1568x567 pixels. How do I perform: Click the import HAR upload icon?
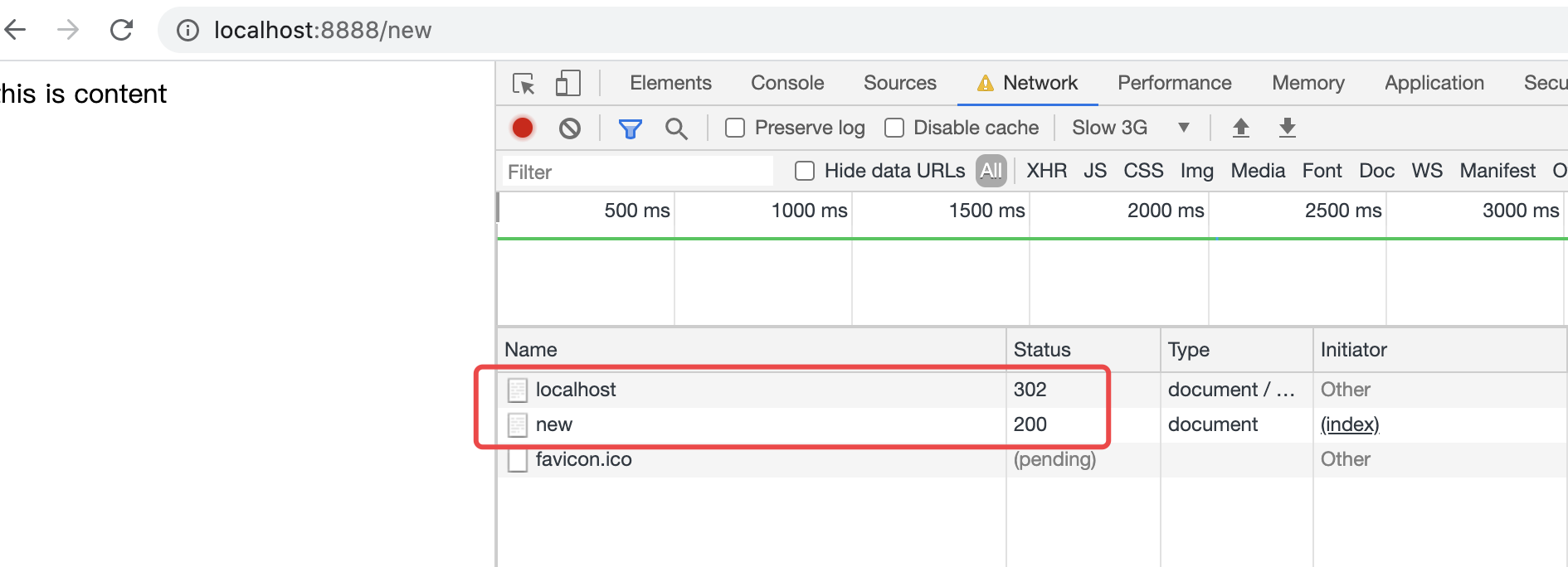tap(1241, 128)
